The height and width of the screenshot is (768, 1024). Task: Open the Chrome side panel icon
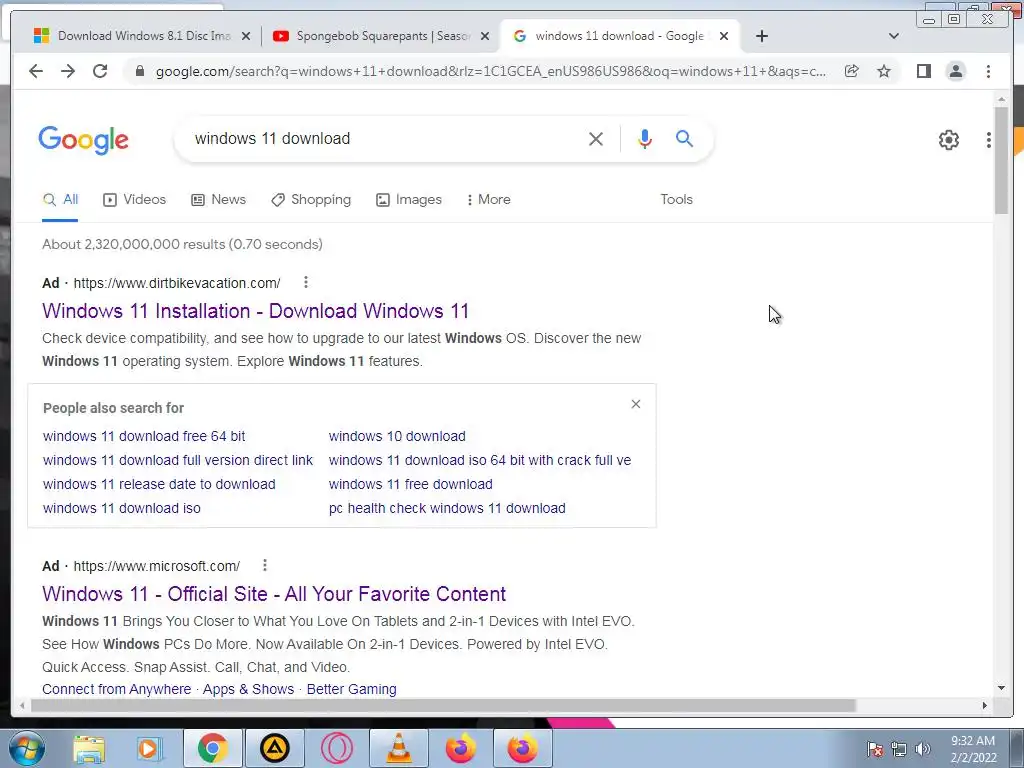(923, 71)
